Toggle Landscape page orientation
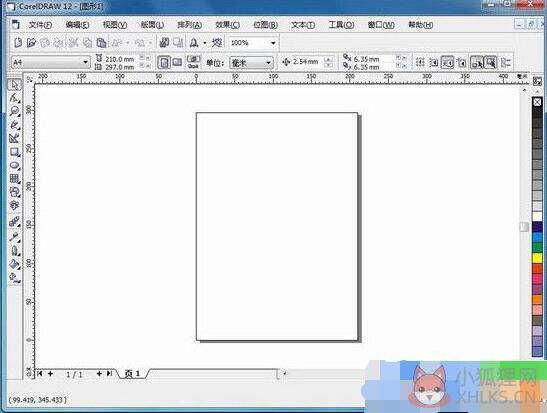 (x=177, y=63)
